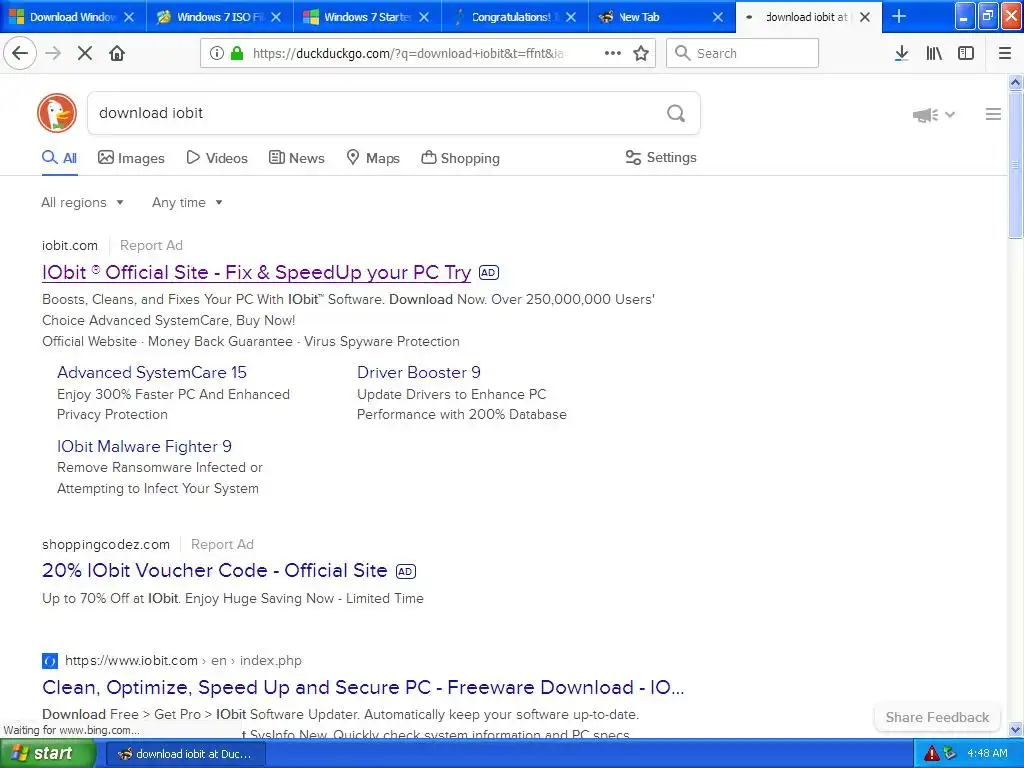Screen dimensions: 1024x768
Task: Open page actions three-dot menu
Action: [613, 53]
